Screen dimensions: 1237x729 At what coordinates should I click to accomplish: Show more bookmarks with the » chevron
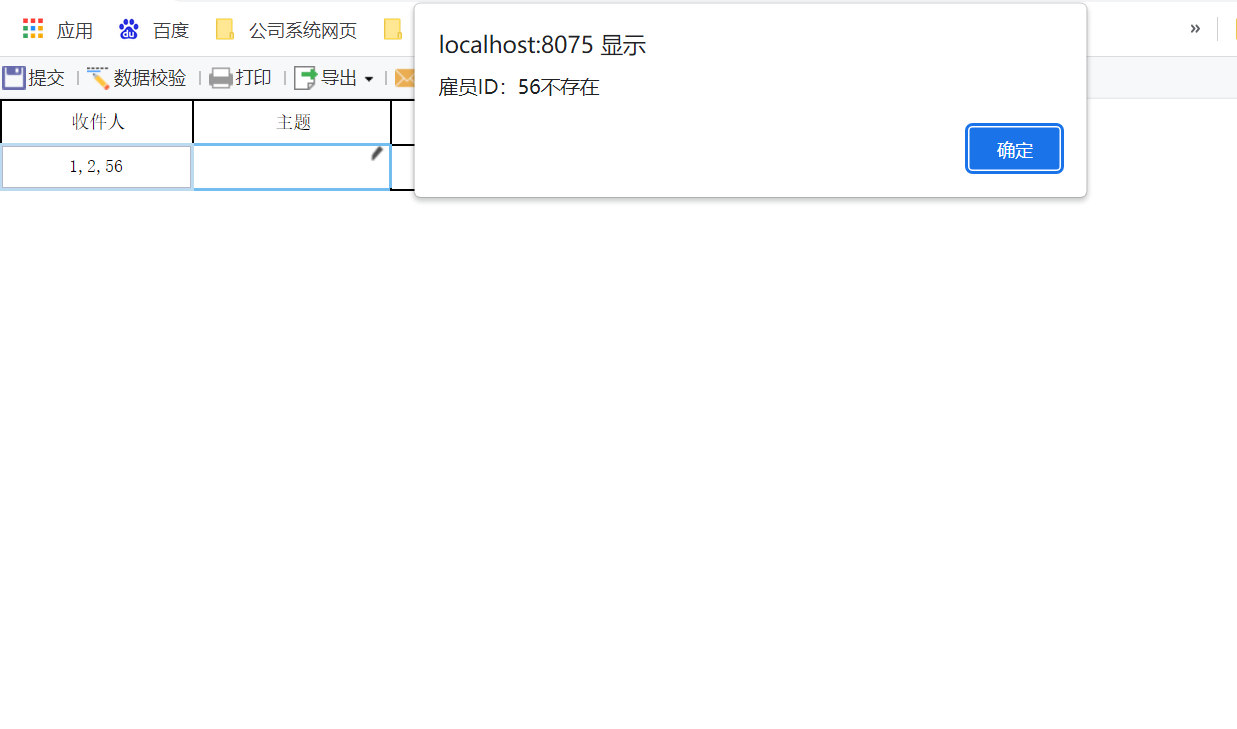tap(1195, 29)
